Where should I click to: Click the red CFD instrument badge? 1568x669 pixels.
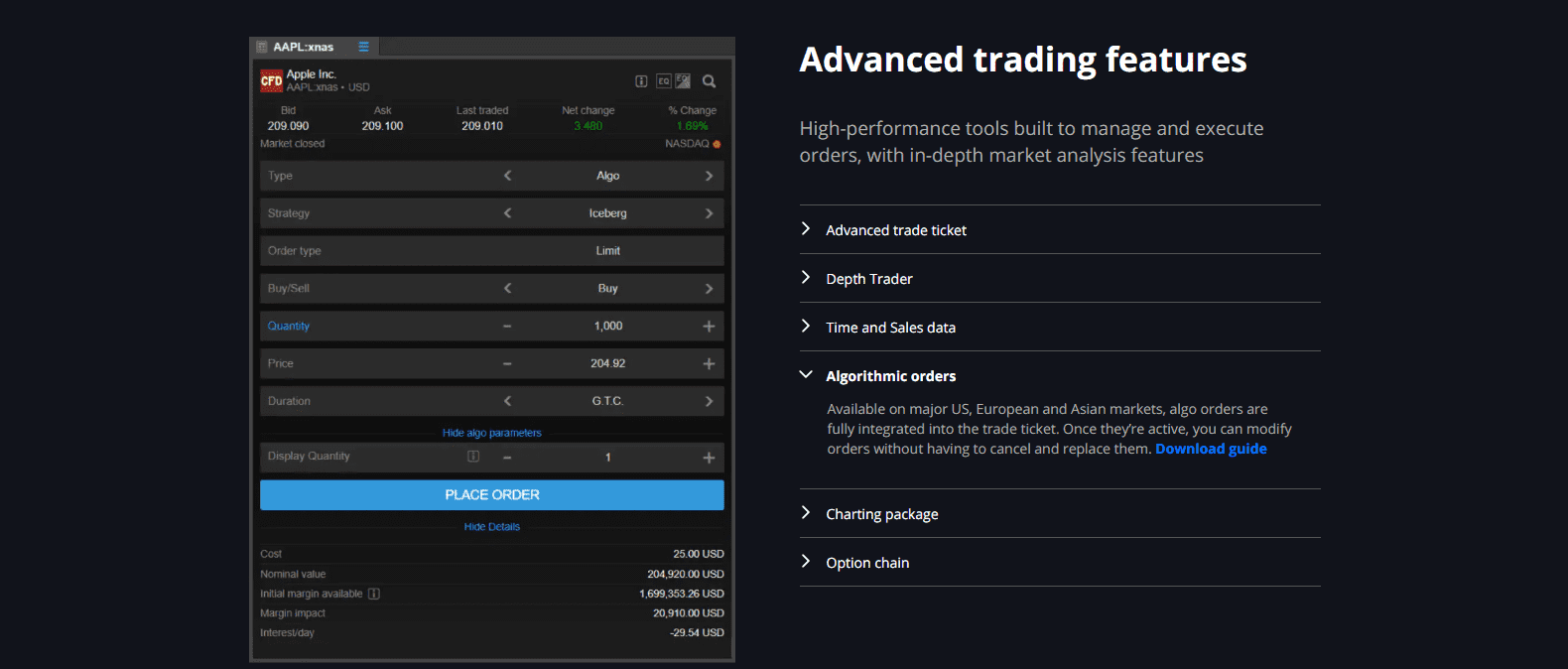(x=271, y=81)
